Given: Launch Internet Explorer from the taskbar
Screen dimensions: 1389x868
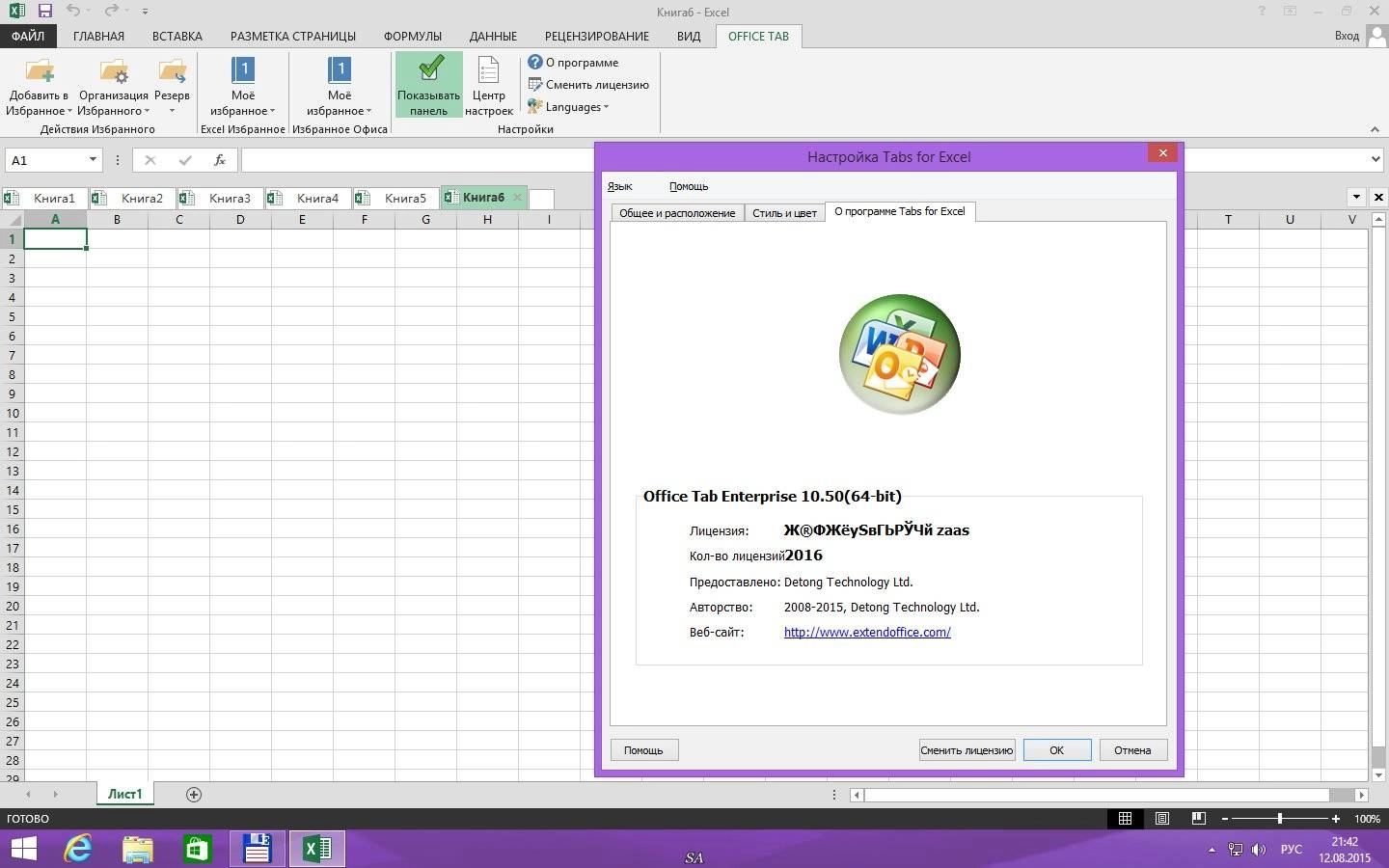Looking at the screenshot, I should point(78,849).
